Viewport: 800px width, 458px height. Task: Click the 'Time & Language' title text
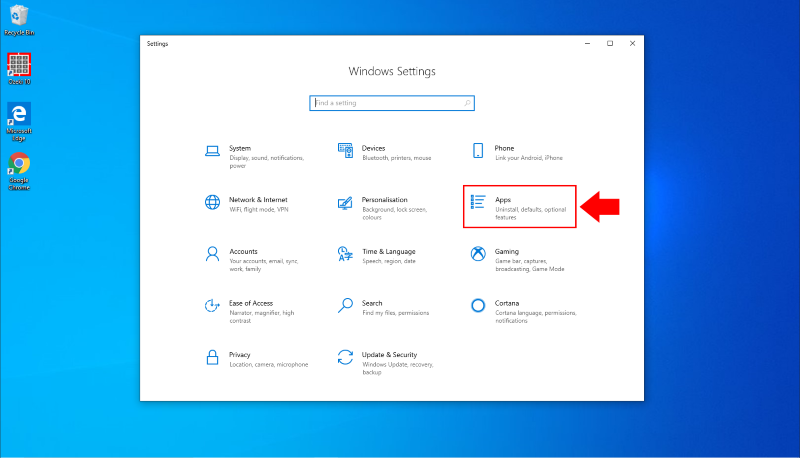pyautogui.click(x=389, y=251)
